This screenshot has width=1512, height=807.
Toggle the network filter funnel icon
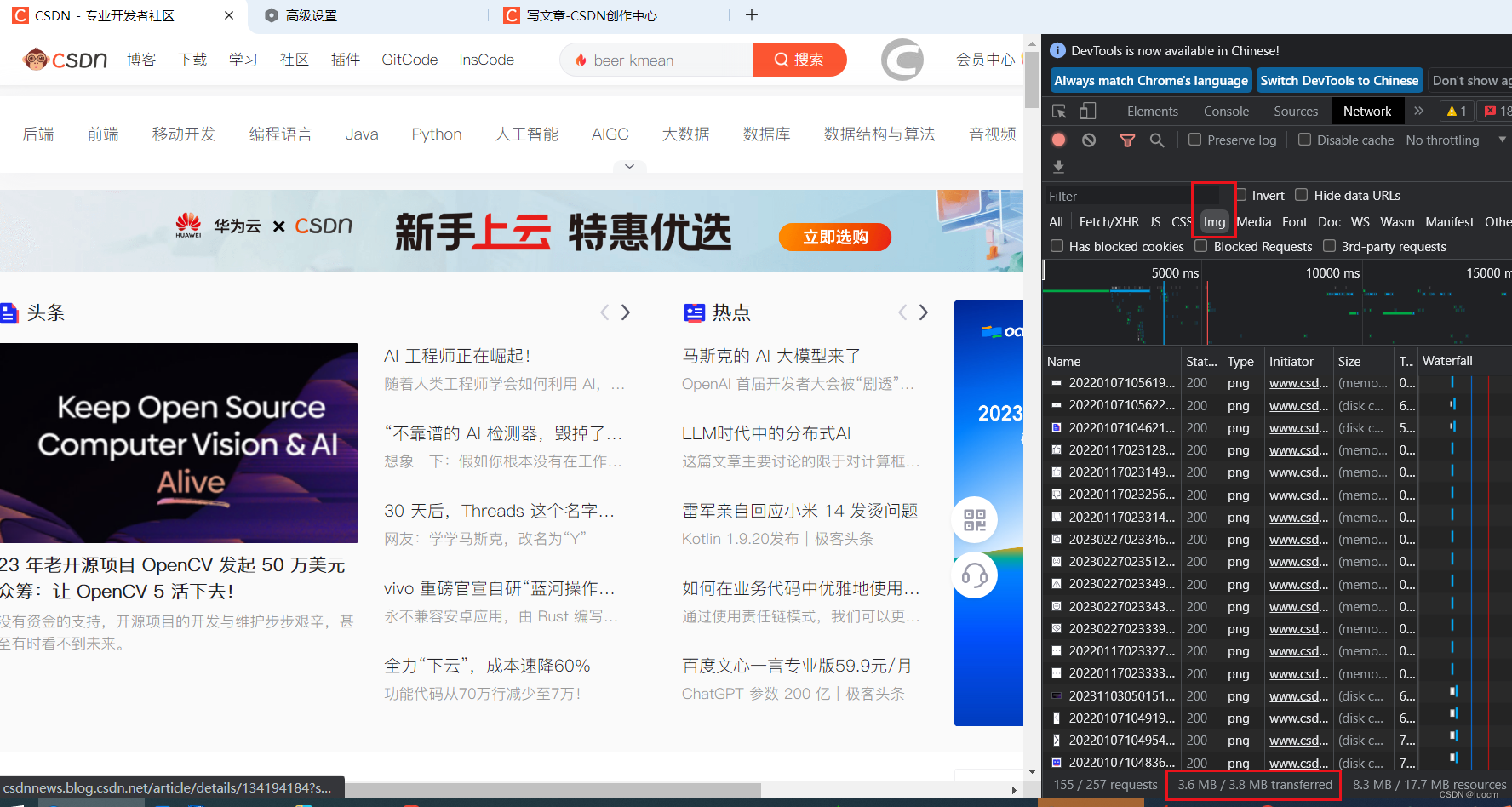pos(1127,140)
